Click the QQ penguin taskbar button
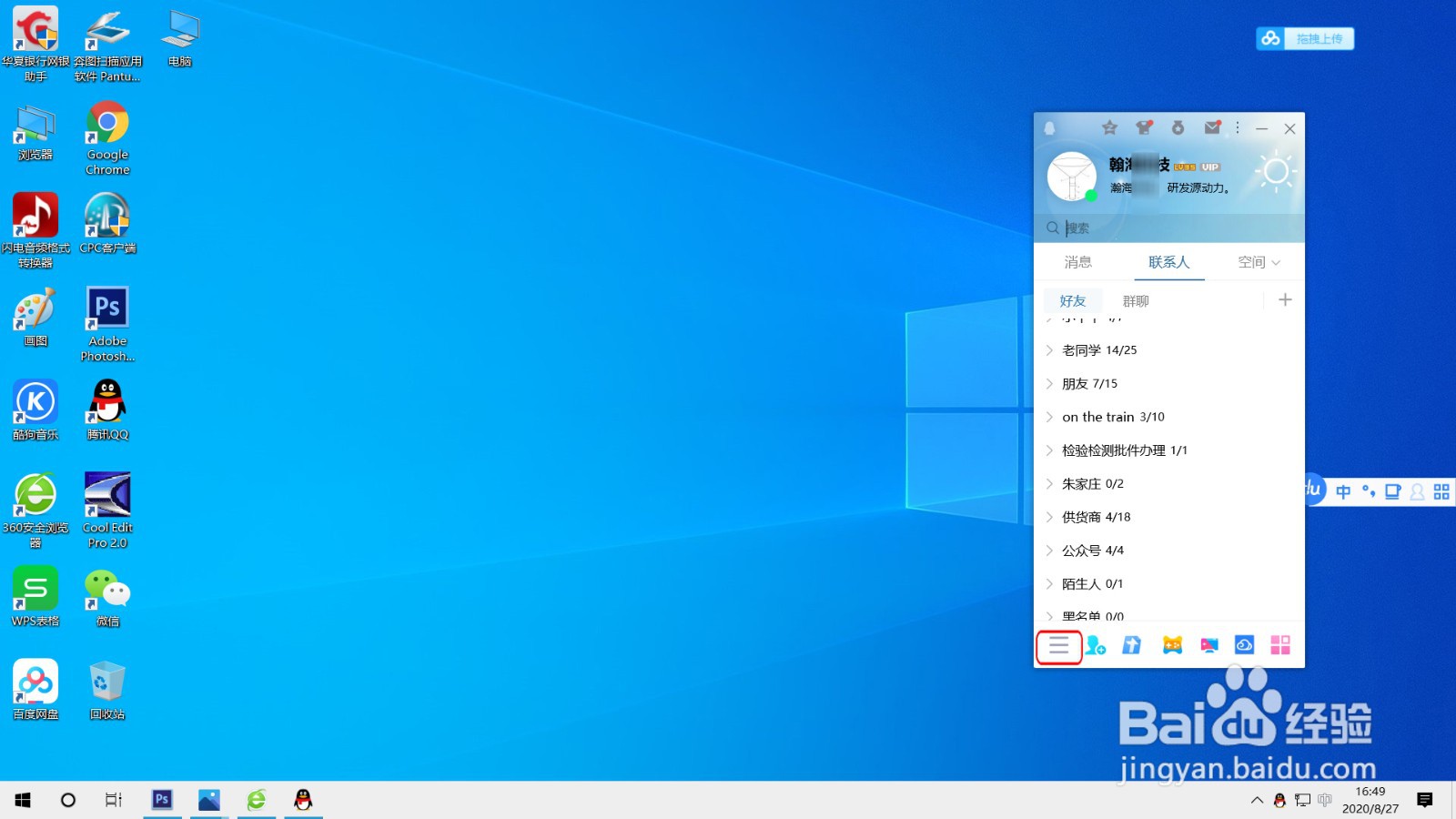 point(303,800)
